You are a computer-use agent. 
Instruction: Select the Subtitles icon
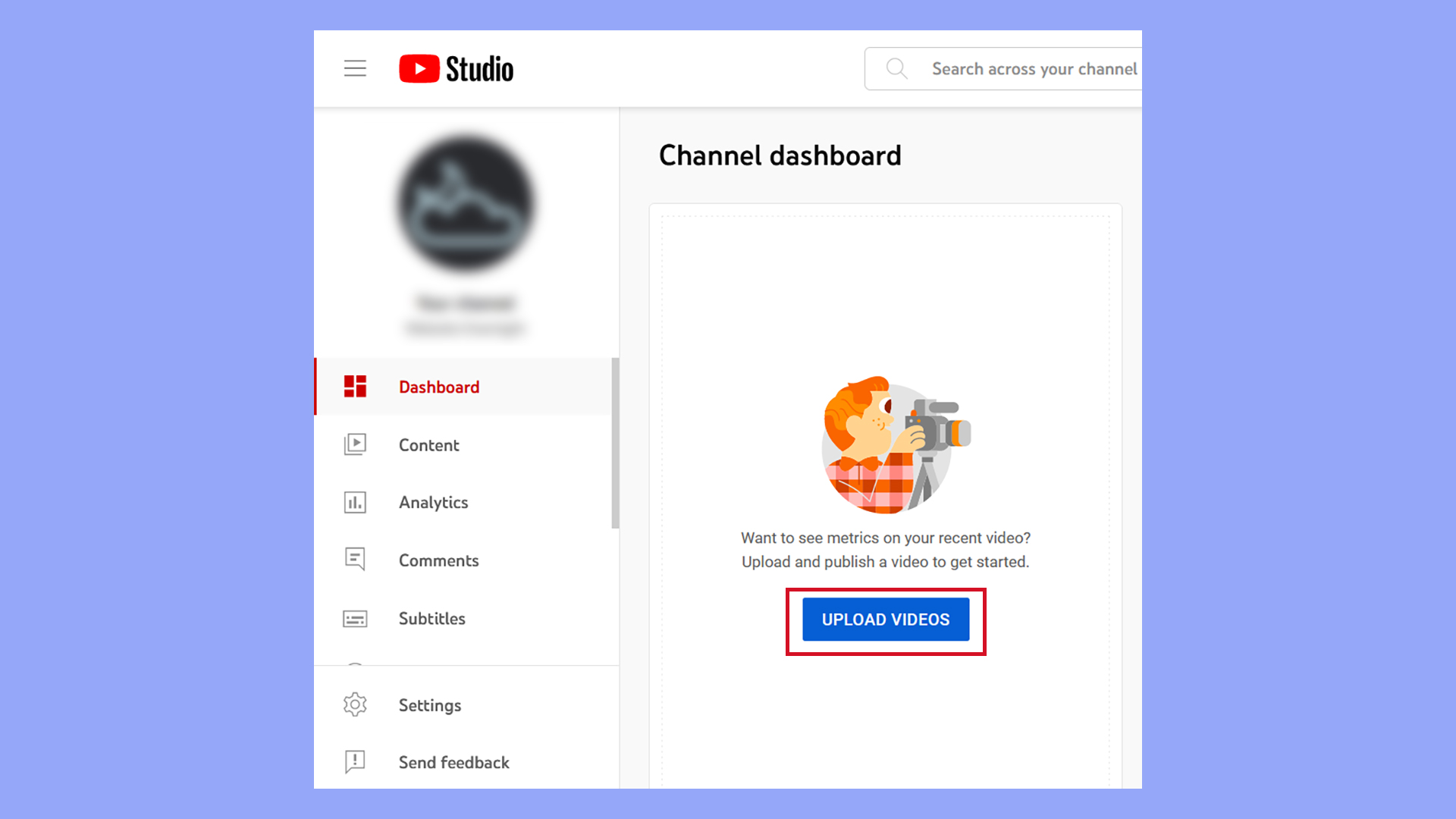355,619
